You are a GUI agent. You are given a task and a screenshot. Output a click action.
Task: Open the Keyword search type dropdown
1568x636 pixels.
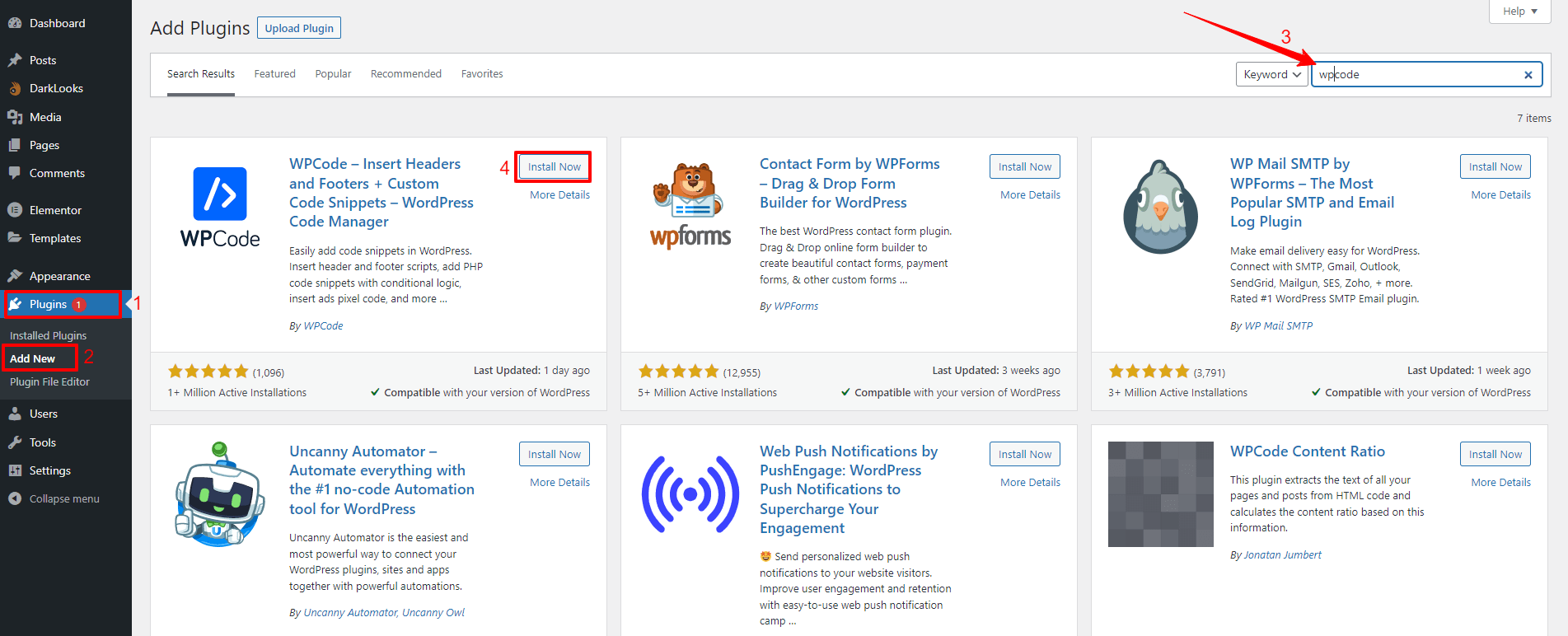click(1271, 74)
